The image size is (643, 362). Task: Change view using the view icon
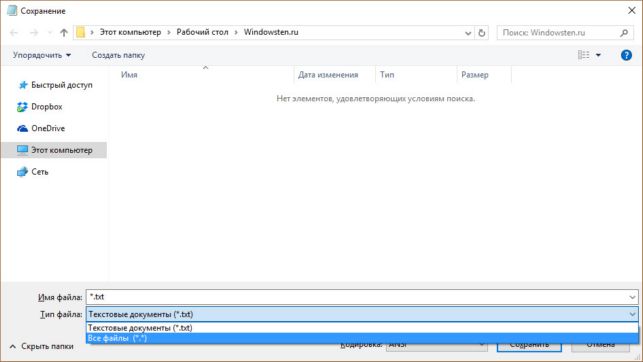(583, 55)
